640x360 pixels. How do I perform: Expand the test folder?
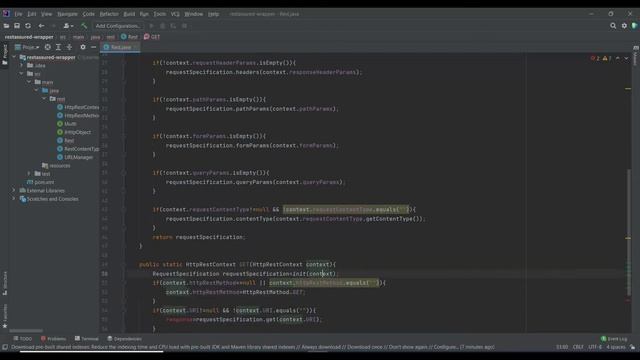(29, 174)
